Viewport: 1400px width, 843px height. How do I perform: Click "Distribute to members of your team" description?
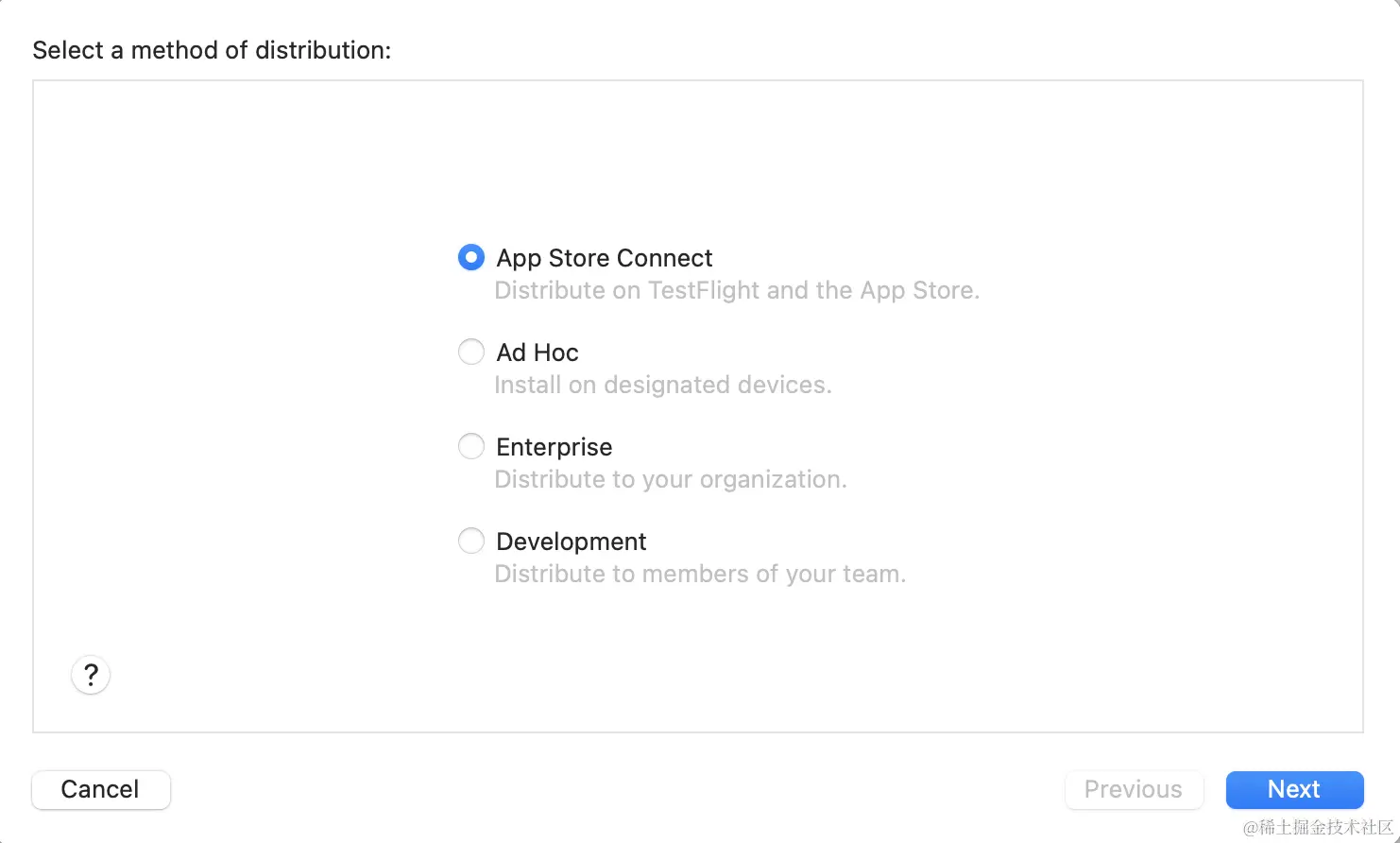coord(700,574)
